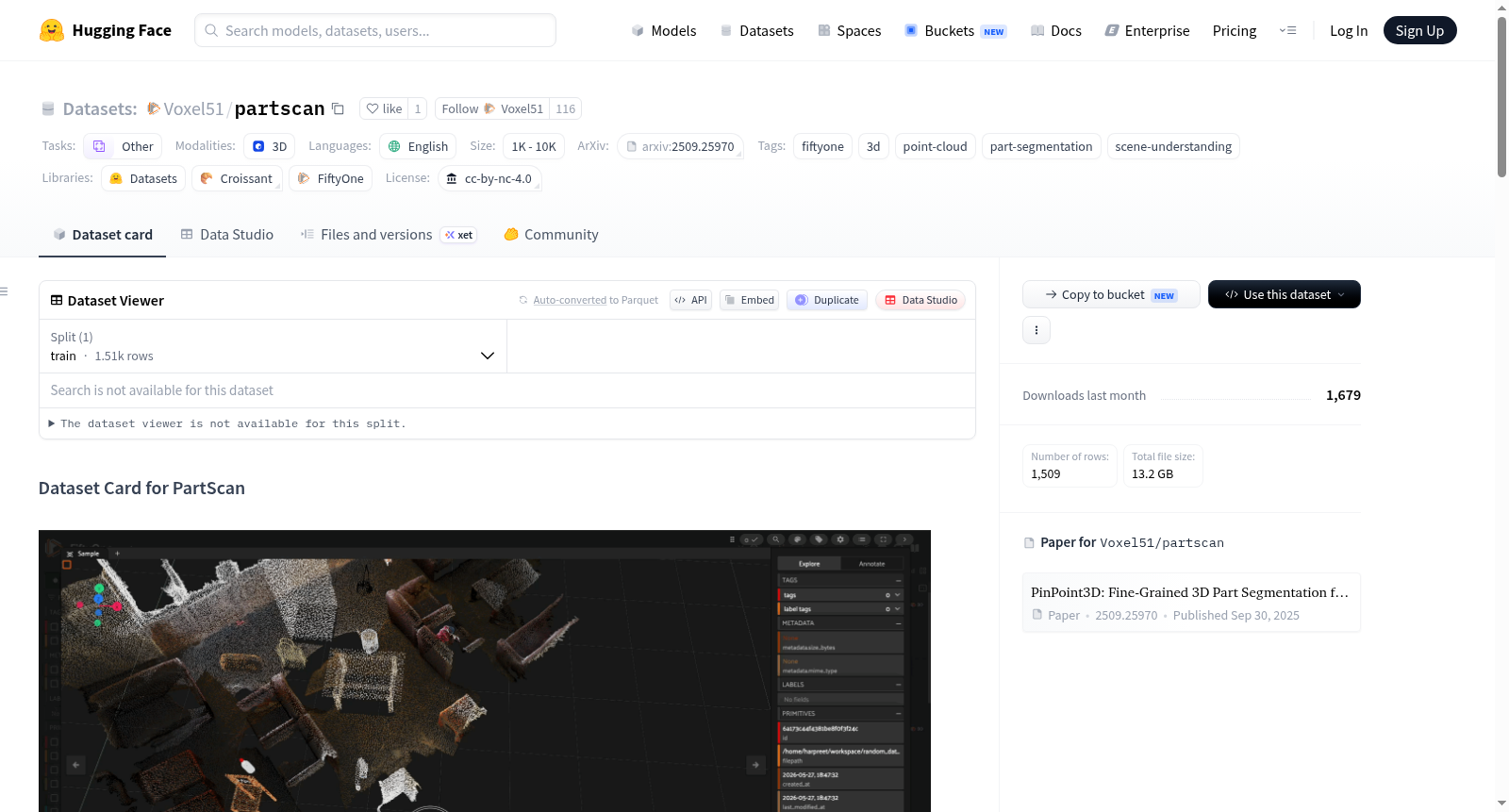Image resolution: width=1509 pixels, height=812 pixels.
Task: Select the English language tag
Action: (419, 146)
